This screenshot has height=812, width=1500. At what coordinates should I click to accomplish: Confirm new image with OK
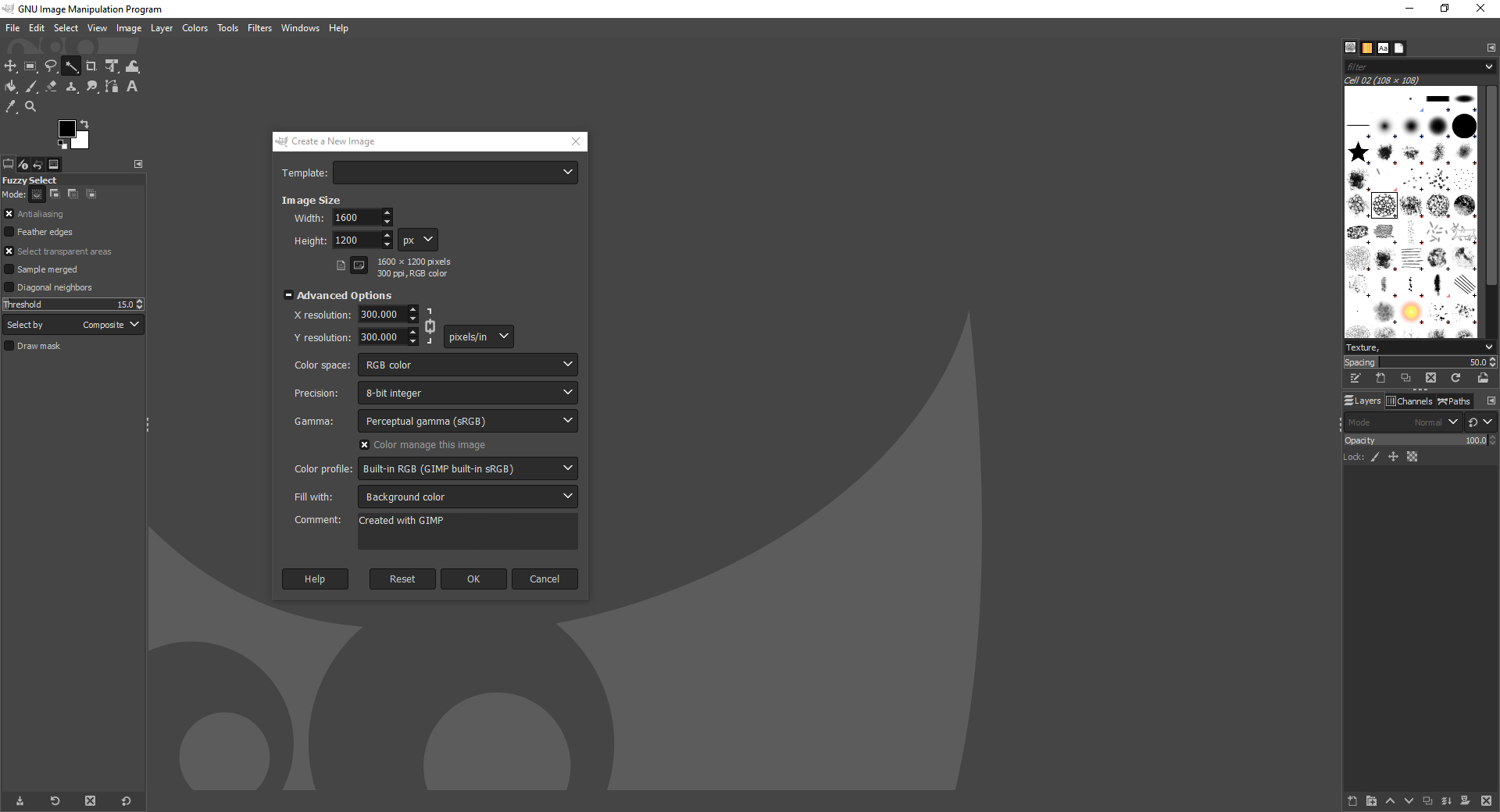point(473,579)
